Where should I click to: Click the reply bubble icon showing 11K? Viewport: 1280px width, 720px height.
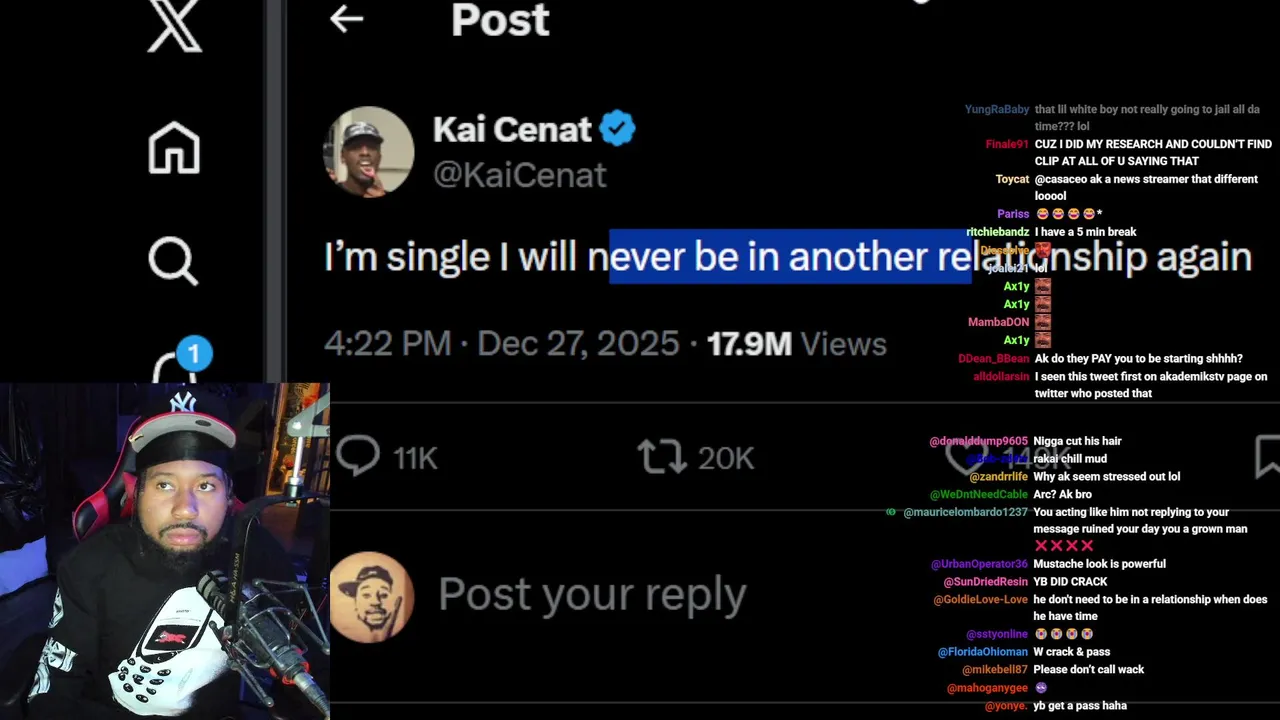pos(359,457)
